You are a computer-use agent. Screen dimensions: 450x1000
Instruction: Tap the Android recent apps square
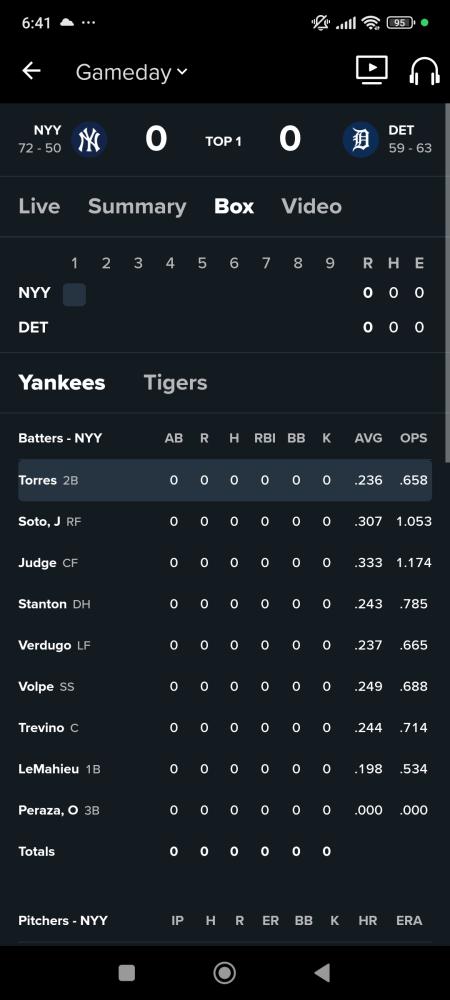click(127, 973)
